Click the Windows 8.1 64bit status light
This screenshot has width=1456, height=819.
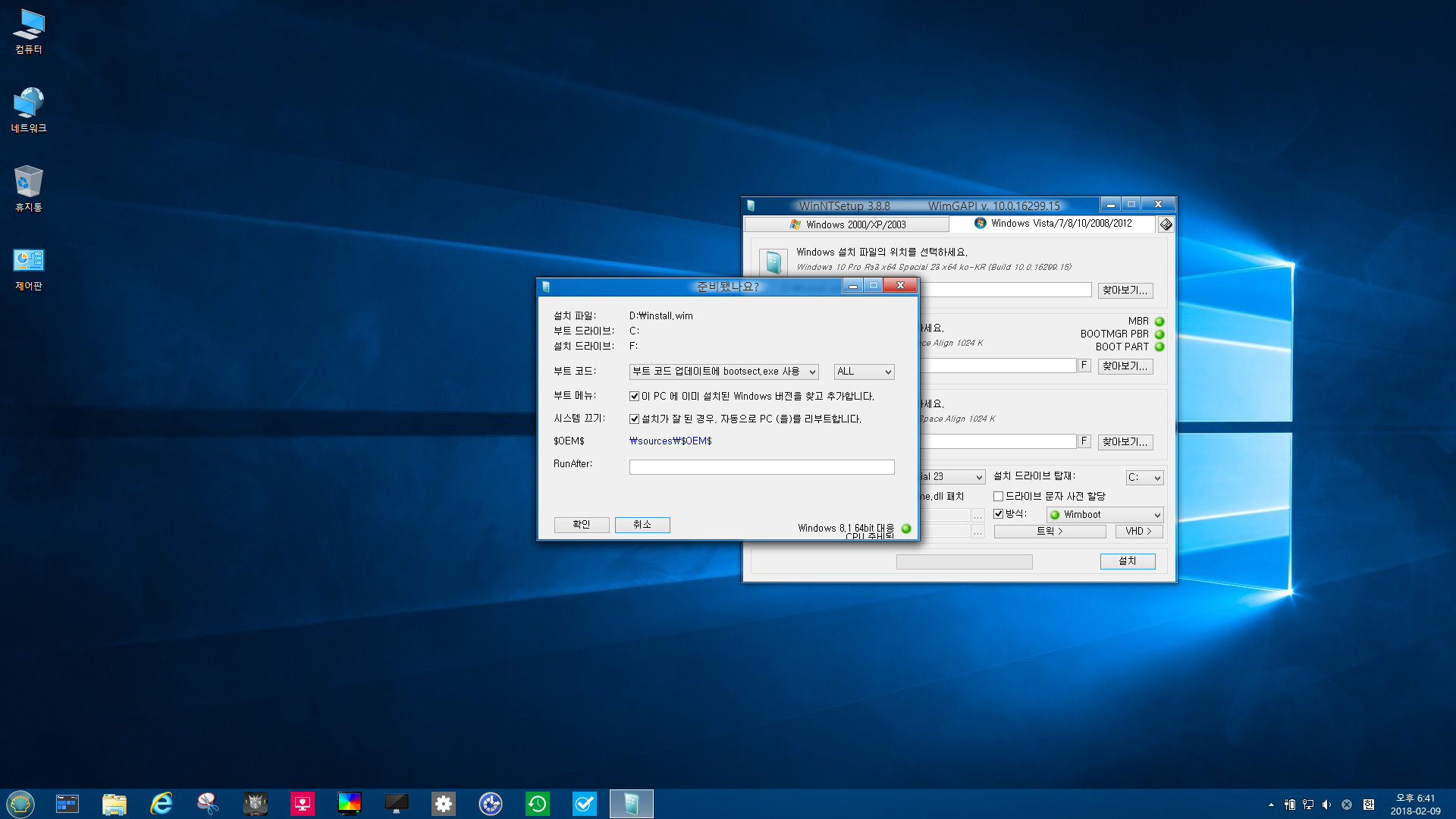906,529
